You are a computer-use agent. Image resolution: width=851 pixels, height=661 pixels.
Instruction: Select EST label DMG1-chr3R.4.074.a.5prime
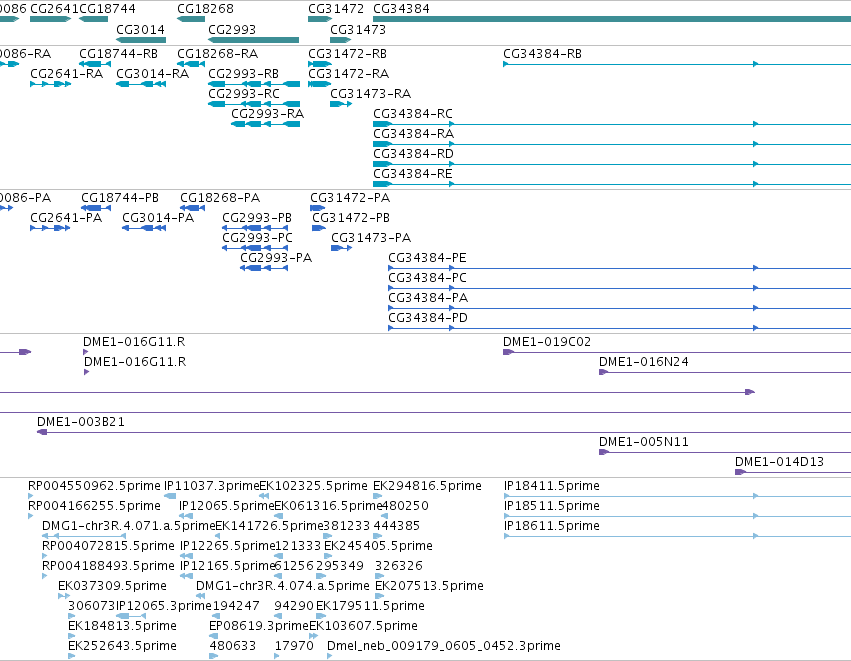283,586
